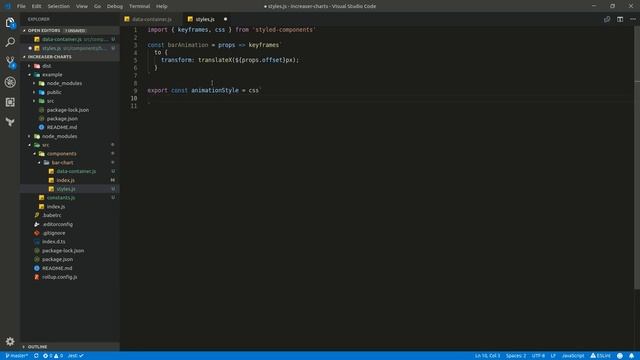Open the Manage gear settings icon
The image size is (640, 360).
10,341
